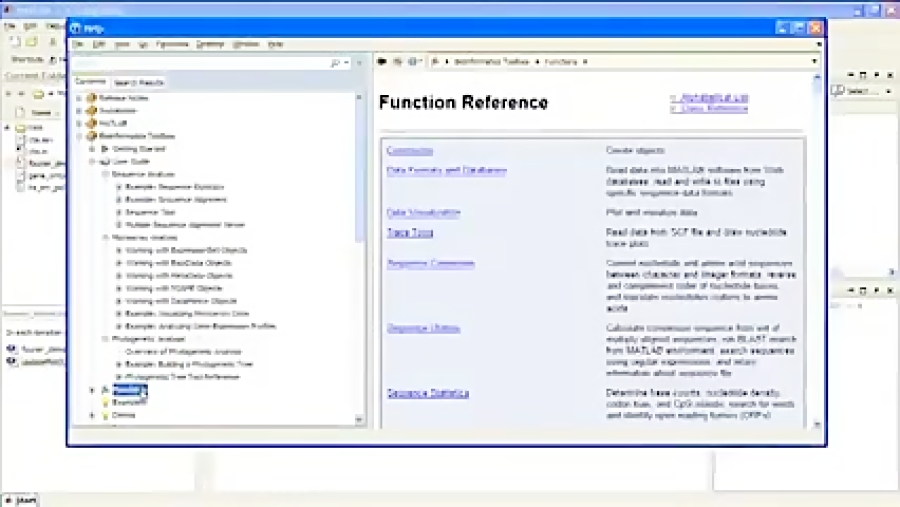Open the Alphabetical List link
900x507 pixels.
point(713,98)
